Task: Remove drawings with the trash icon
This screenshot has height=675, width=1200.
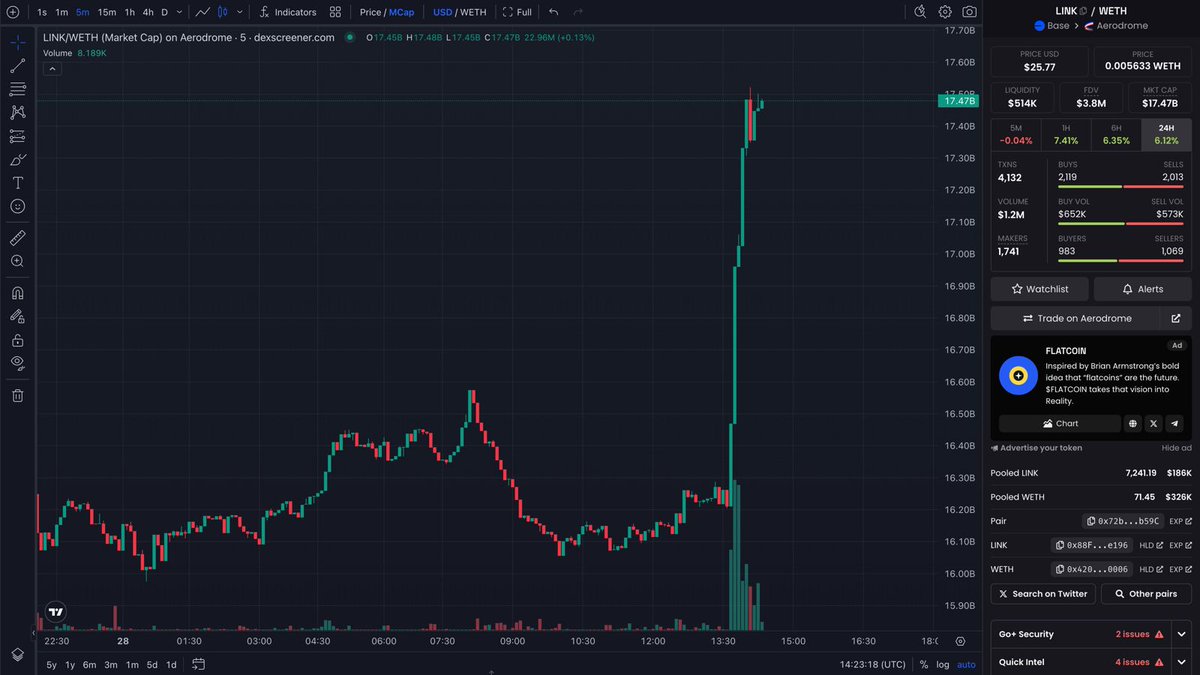Action: [x=17, y=395]
